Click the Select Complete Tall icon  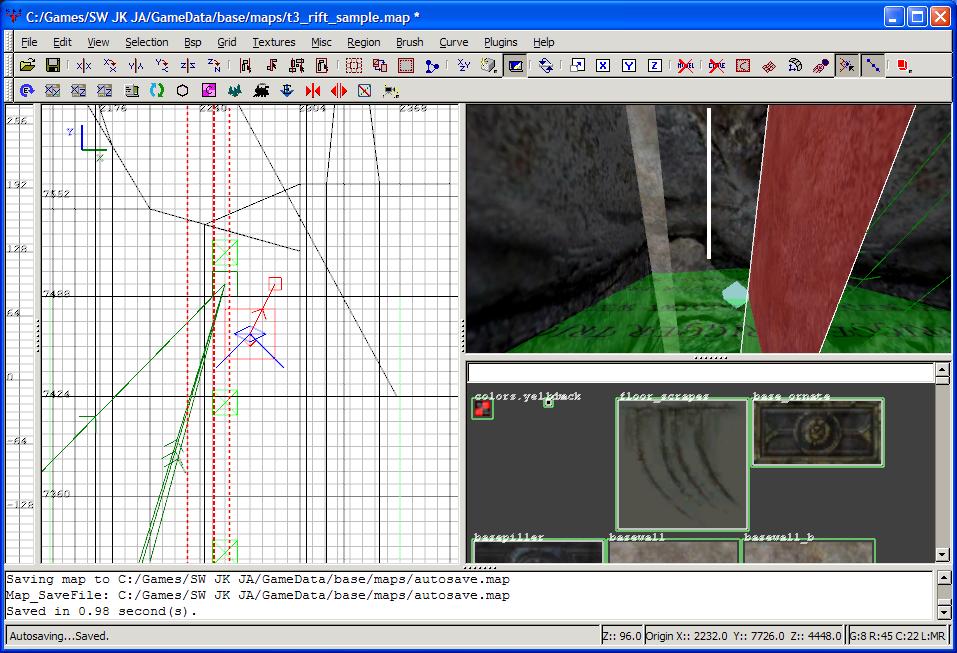[x=245, y=65]
